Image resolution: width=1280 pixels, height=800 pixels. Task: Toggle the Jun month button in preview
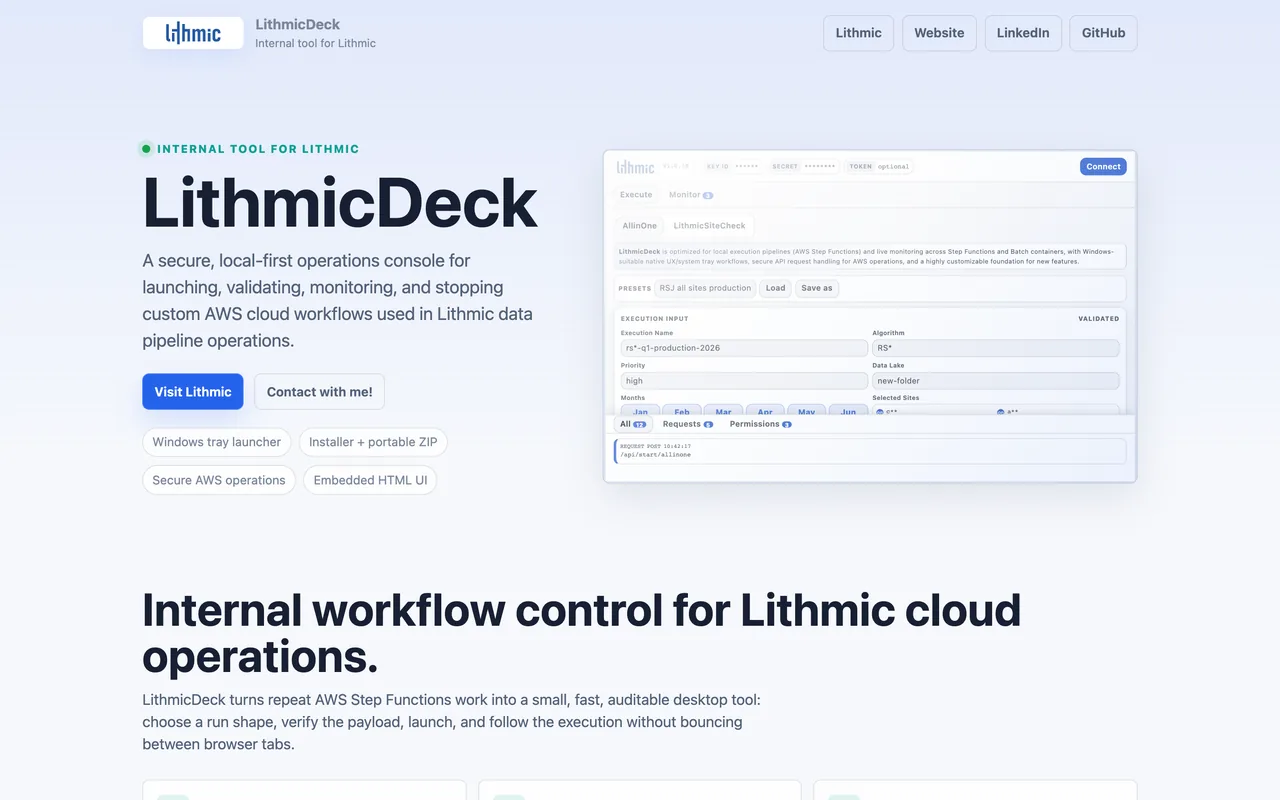(849, 410)
